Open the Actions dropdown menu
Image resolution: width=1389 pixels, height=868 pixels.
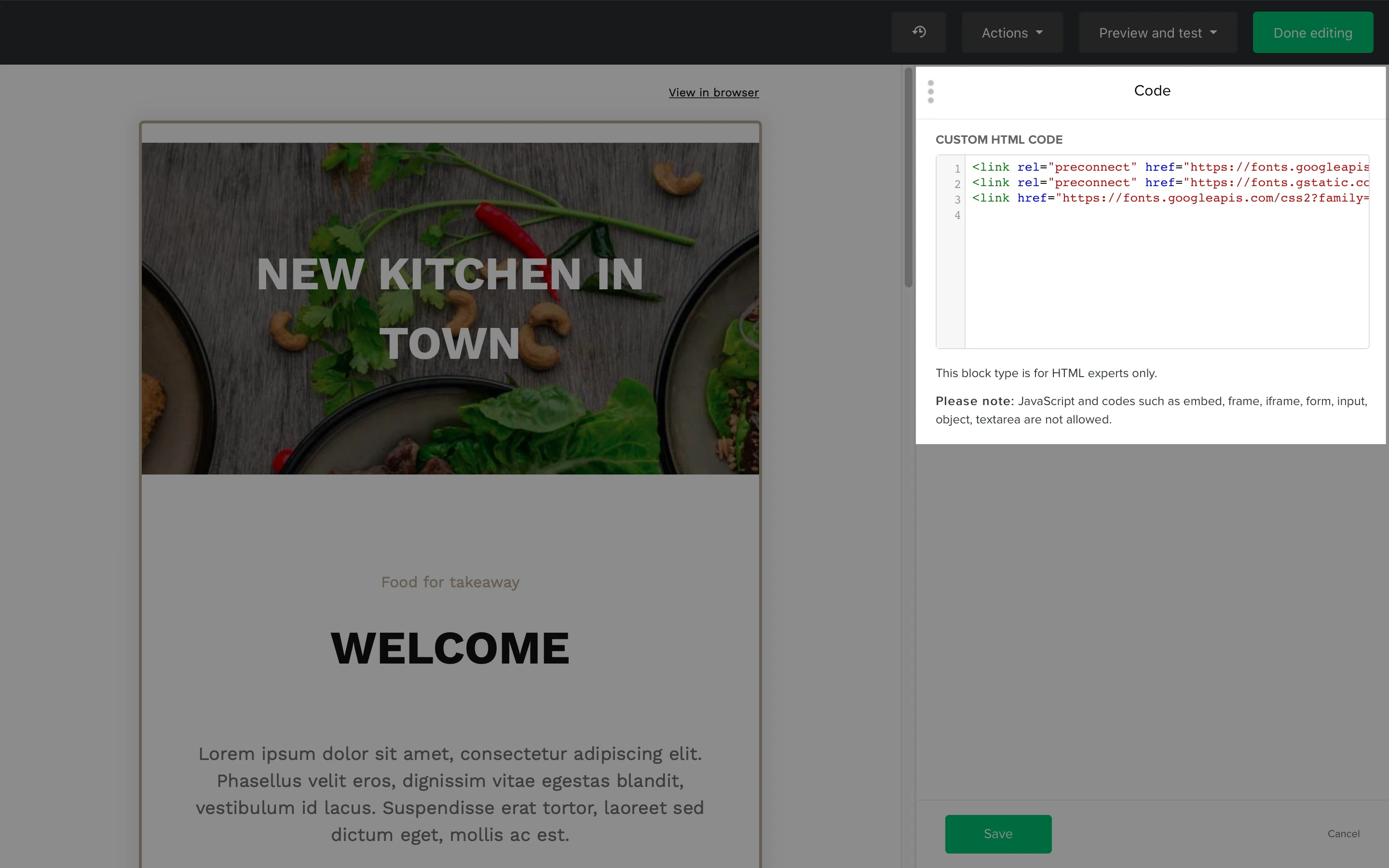tap(1011, 33)
